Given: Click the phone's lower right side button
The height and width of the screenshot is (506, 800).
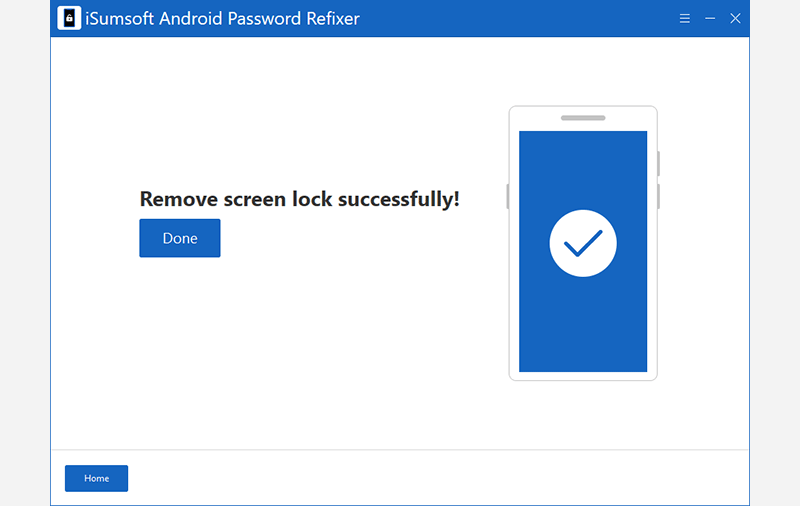Looking at the screenshot, I should pos(658,196).
